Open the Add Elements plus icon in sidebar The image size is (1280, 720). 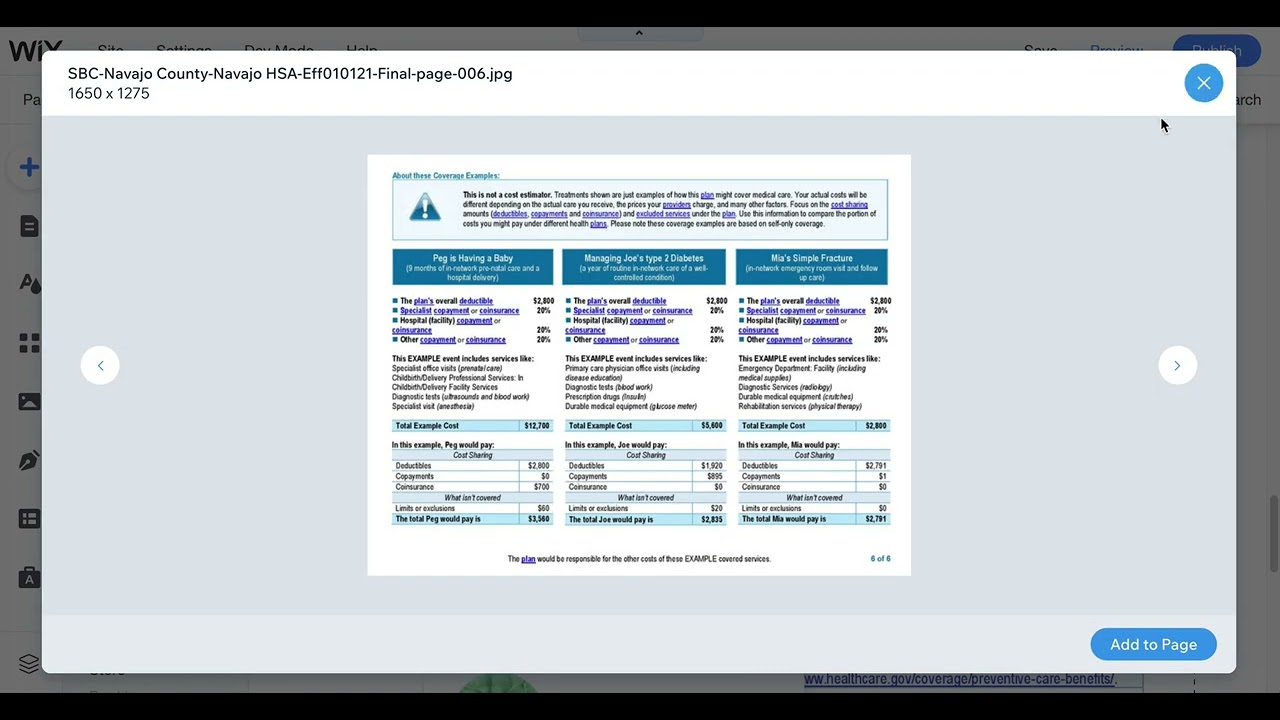point(29,167)
